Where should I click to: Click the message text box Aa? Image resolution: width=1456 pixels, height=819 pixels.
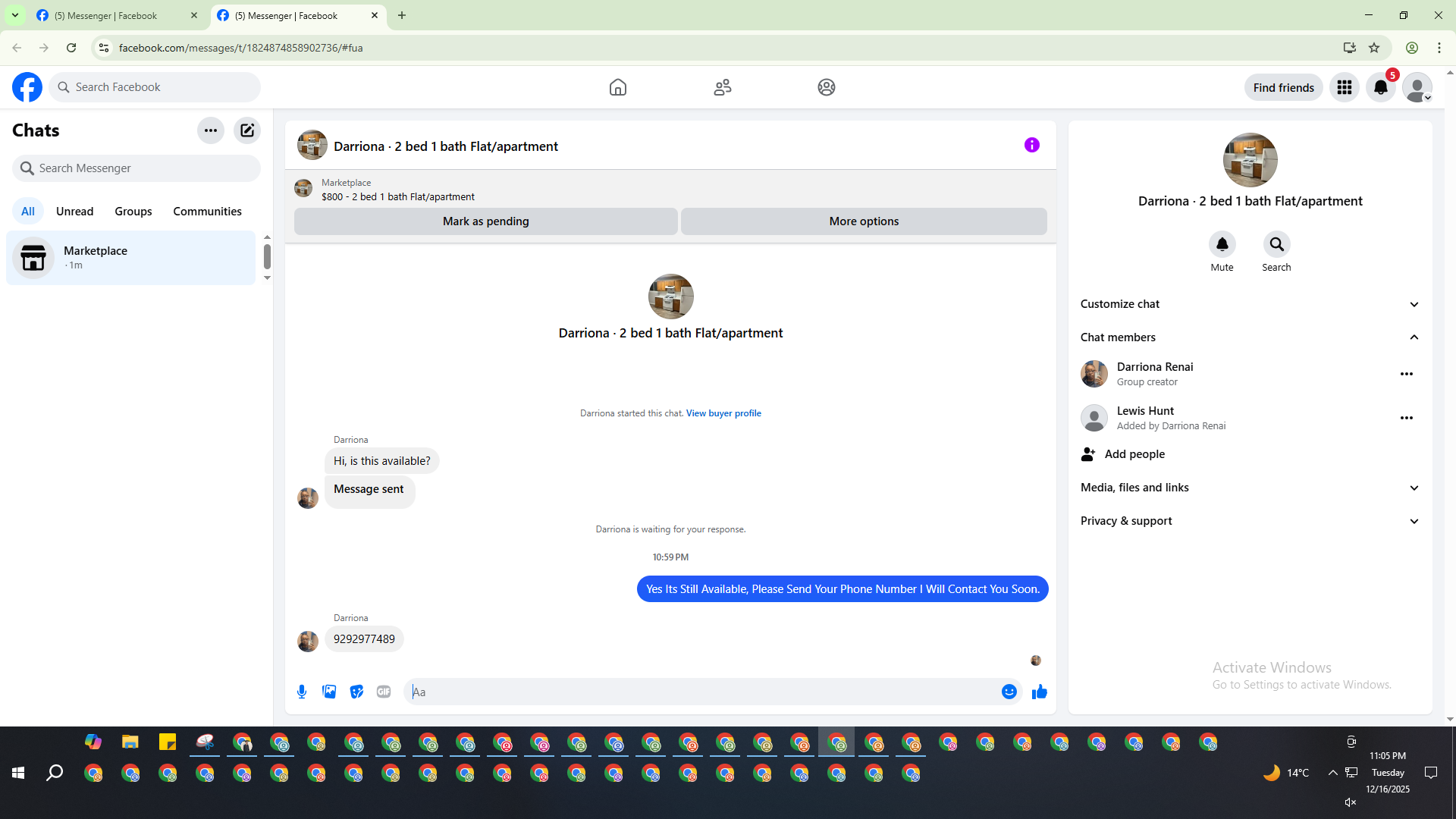pyautogui.click(x=701, y=692)
